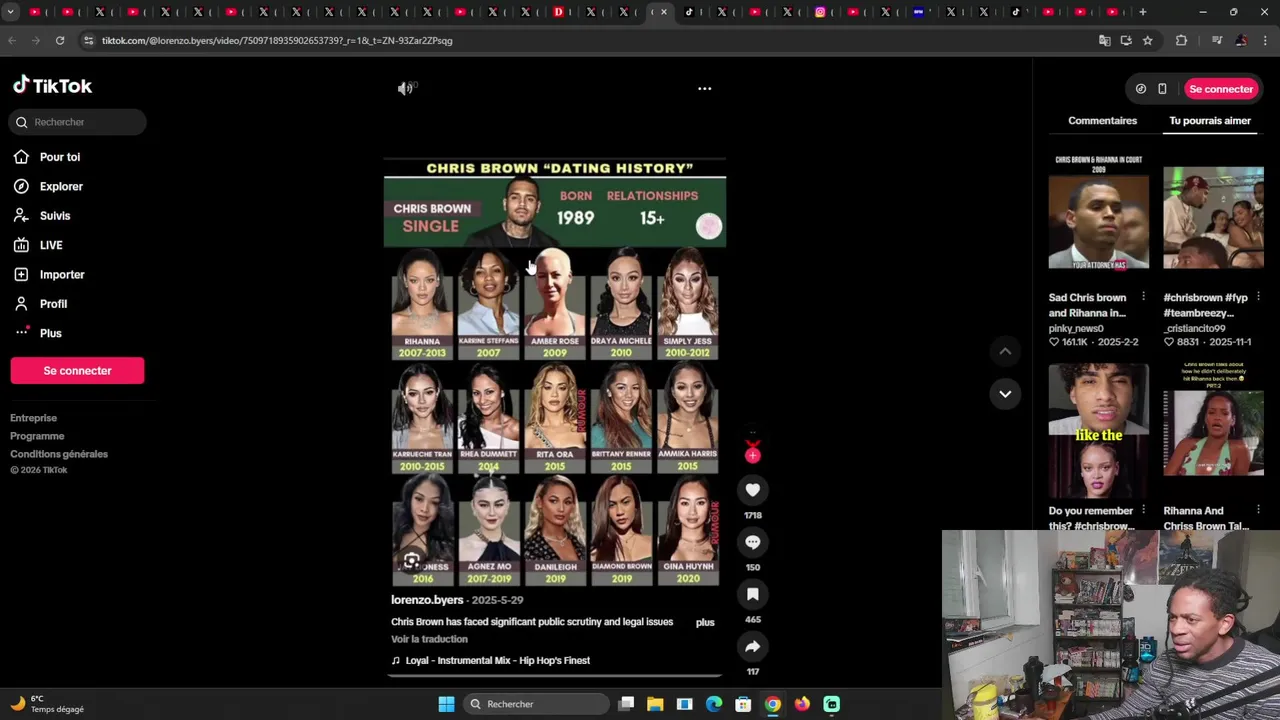Image resolution: width=1280 pixels, height=720 pixels.
Task: Open the Windows Start menu
Action: tap(446, 704)
